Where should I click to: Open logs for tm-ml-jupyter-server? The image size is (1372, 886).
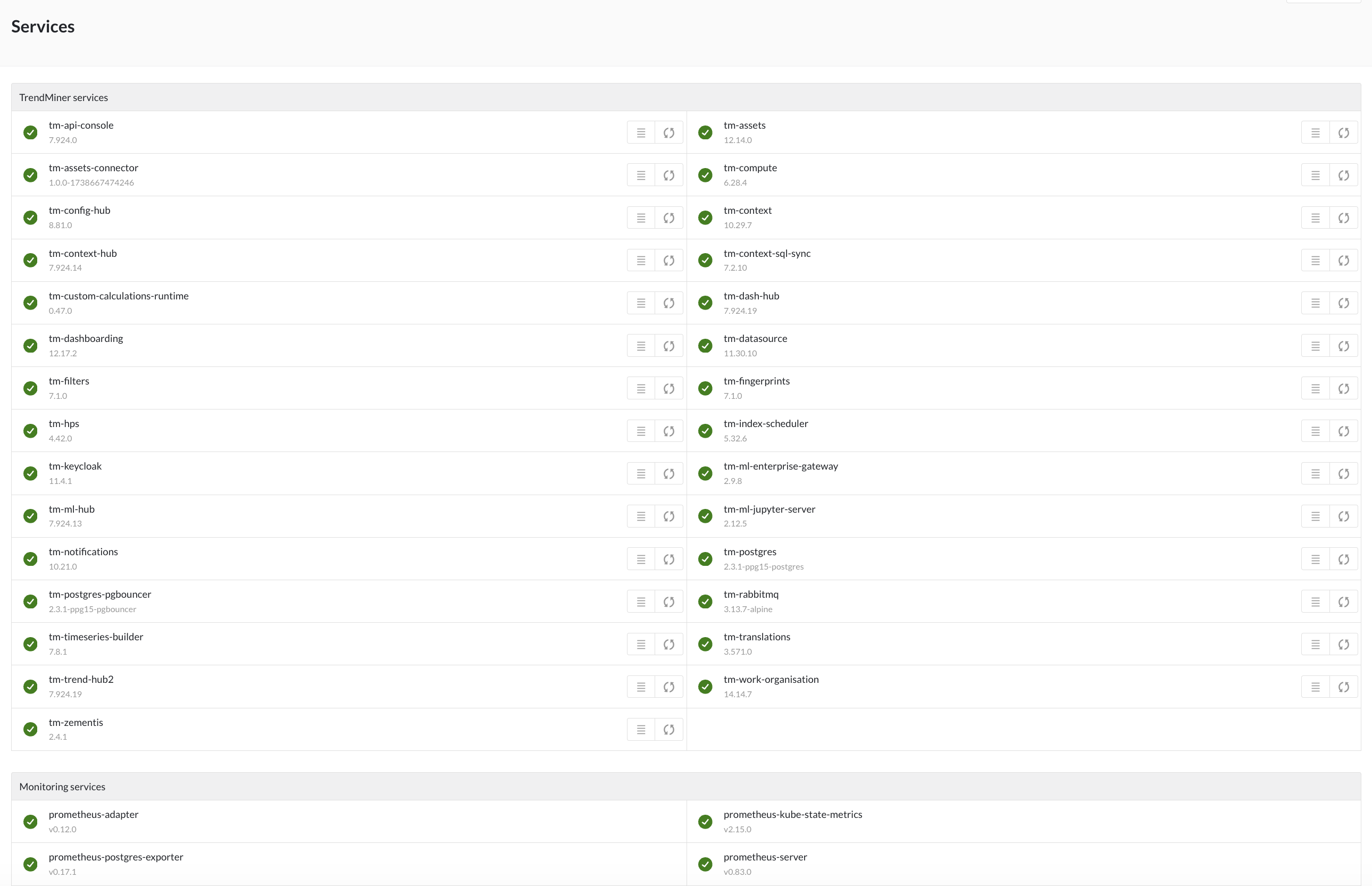click(1315, 516)
